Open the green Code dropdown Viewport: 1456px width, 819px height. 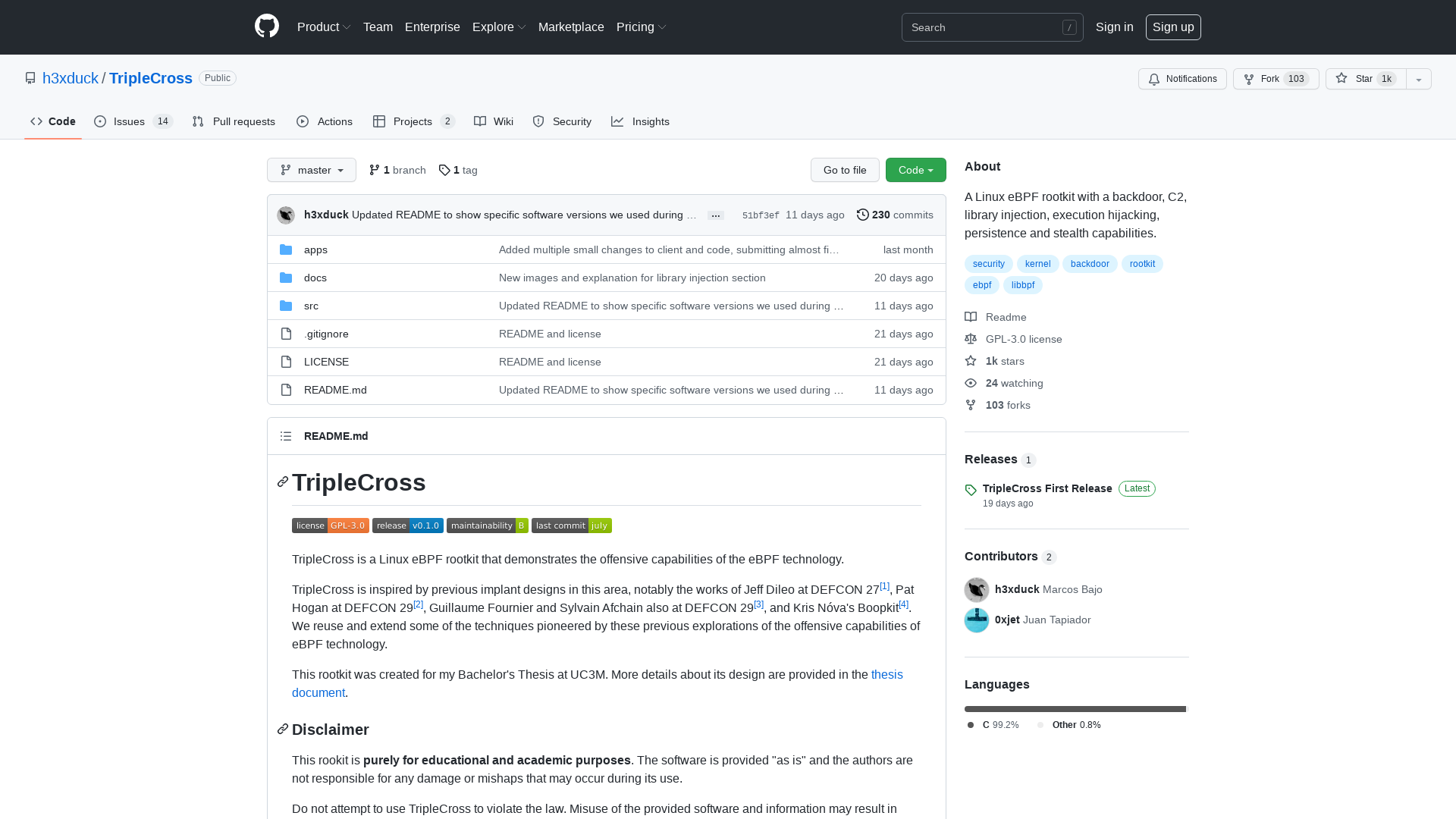[x=915, y=170]
